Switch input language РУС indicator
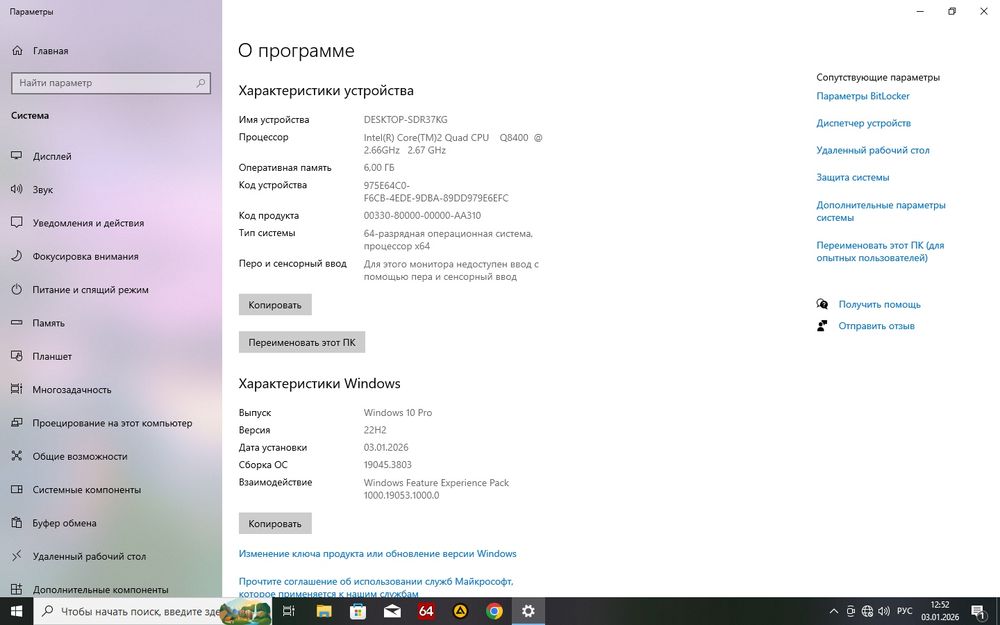This screenshot has height=625, width=1000. [904, 612]
